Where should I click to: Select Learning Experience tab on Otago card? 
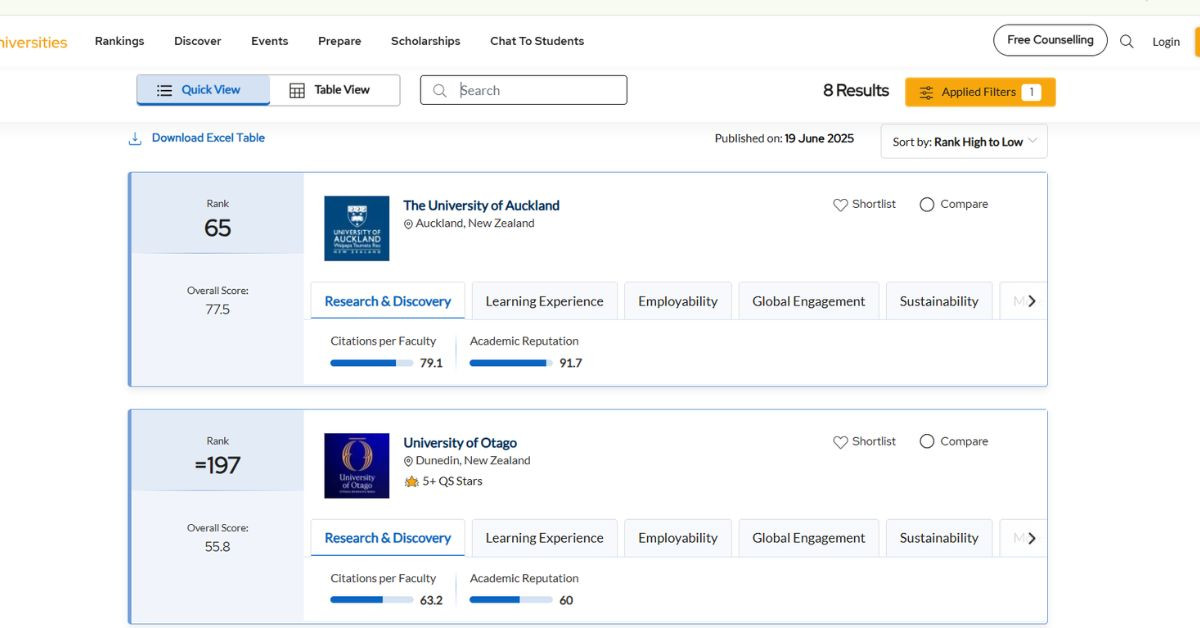tap(545, 538)
